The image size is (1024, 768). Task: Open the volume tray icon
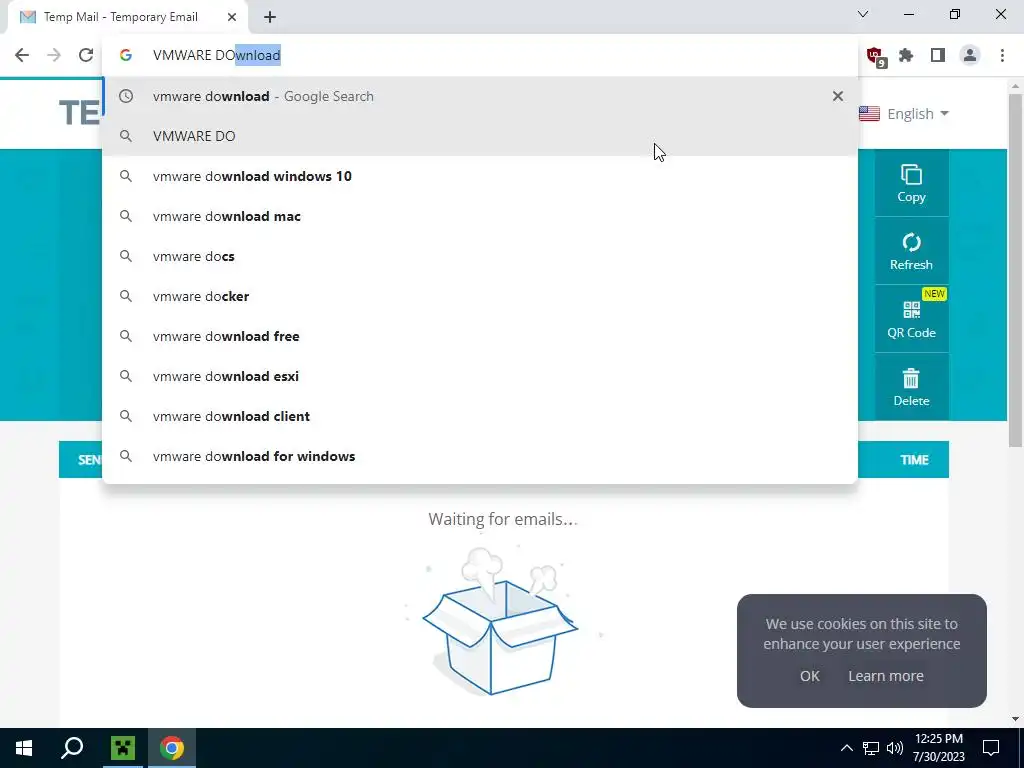pos(895,748)
